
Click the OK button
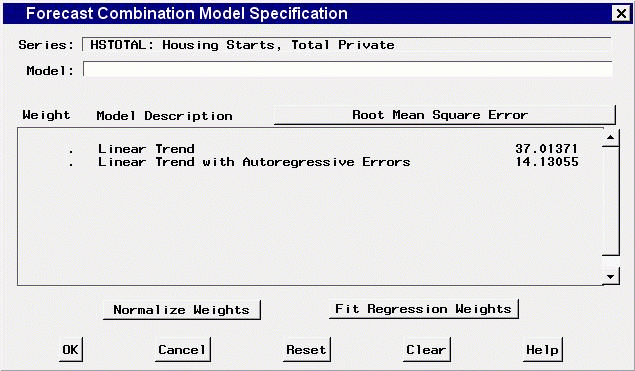pyautogui.click(x=70, y=349)
